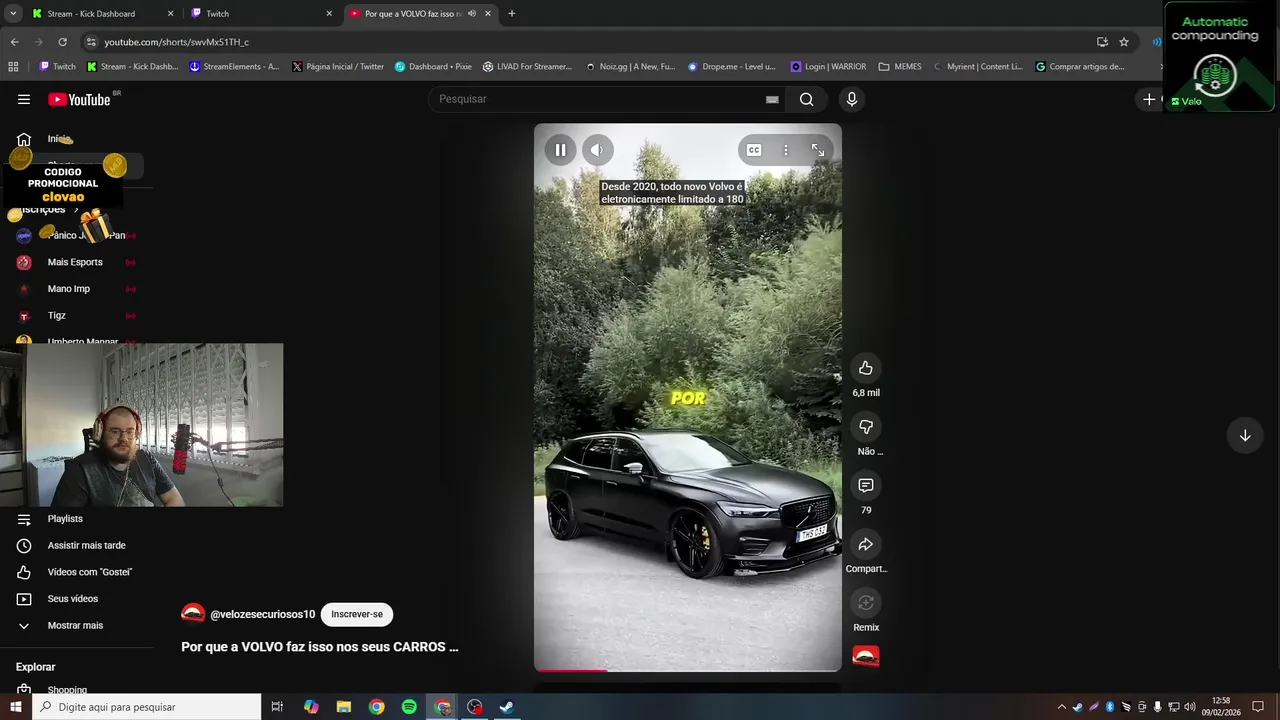Open Steam from the taskbar
Image resolution: width=1280 pixels, height=720 pixels.
[507, 707]
